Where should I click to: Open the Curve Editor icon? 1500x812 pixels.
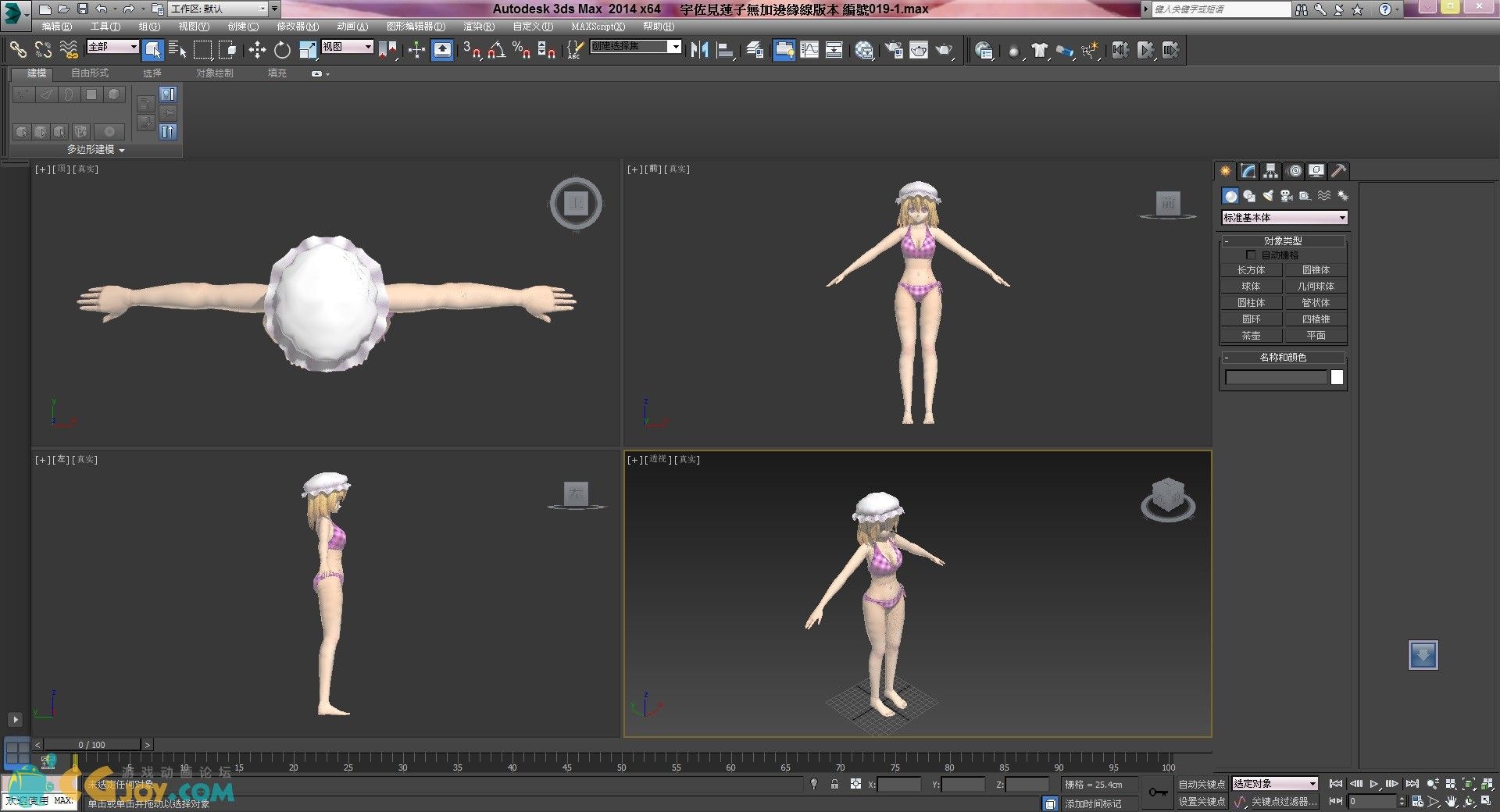(809, 50)
